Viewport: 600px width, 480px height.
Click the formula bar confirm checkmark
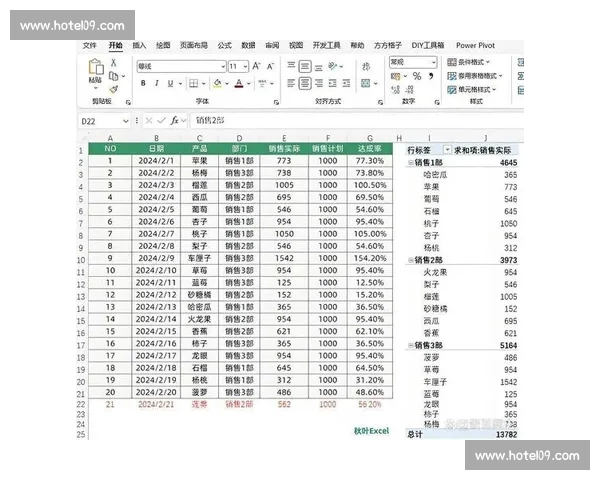(161, 121)
